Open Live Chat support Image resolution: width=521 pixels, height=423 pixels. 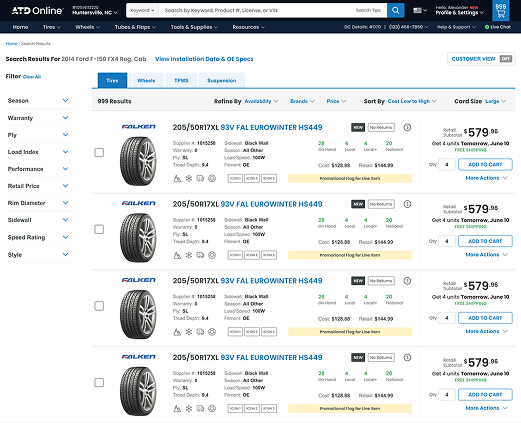tap(498, 27)
